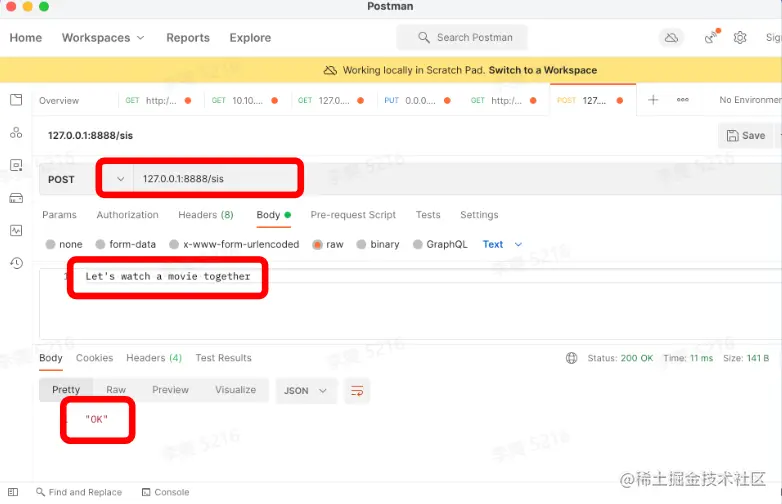This screenshot has width=782, height=504.
Task: Click Switch to a Workspace link
Action: (543, 70)
